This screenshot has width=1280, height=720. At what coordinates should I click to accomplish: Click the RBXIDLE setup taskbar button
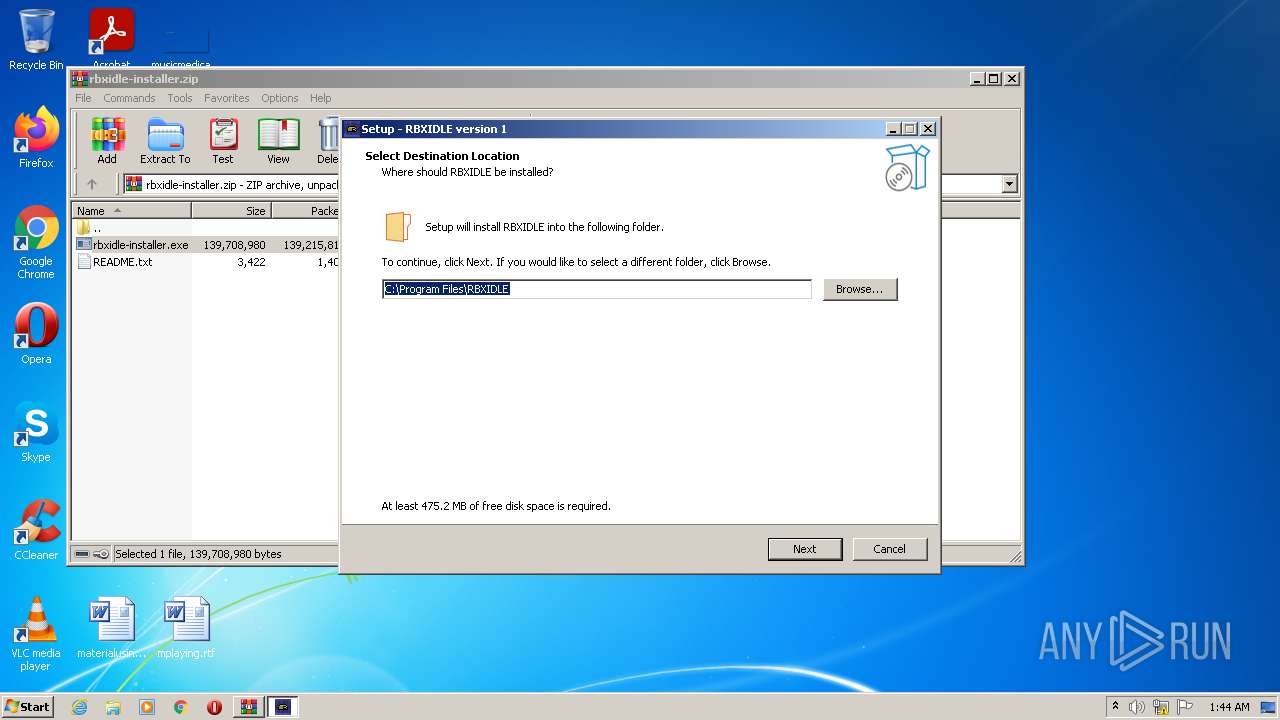283,707
